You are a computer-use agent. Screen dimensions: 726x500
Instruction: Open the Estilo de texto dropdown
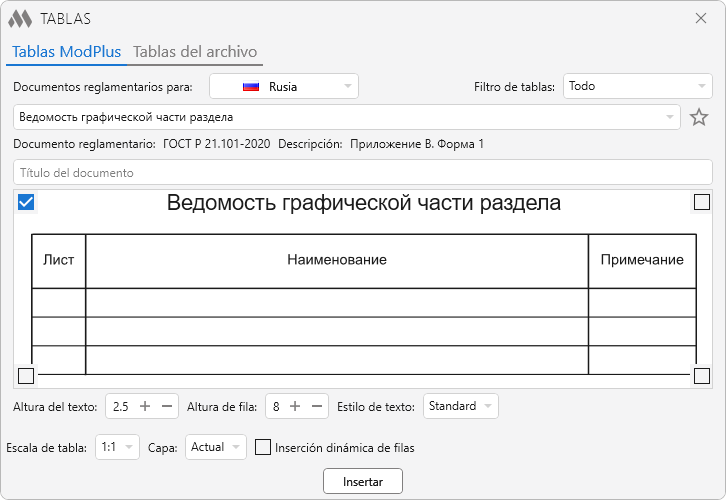point(461,406)
